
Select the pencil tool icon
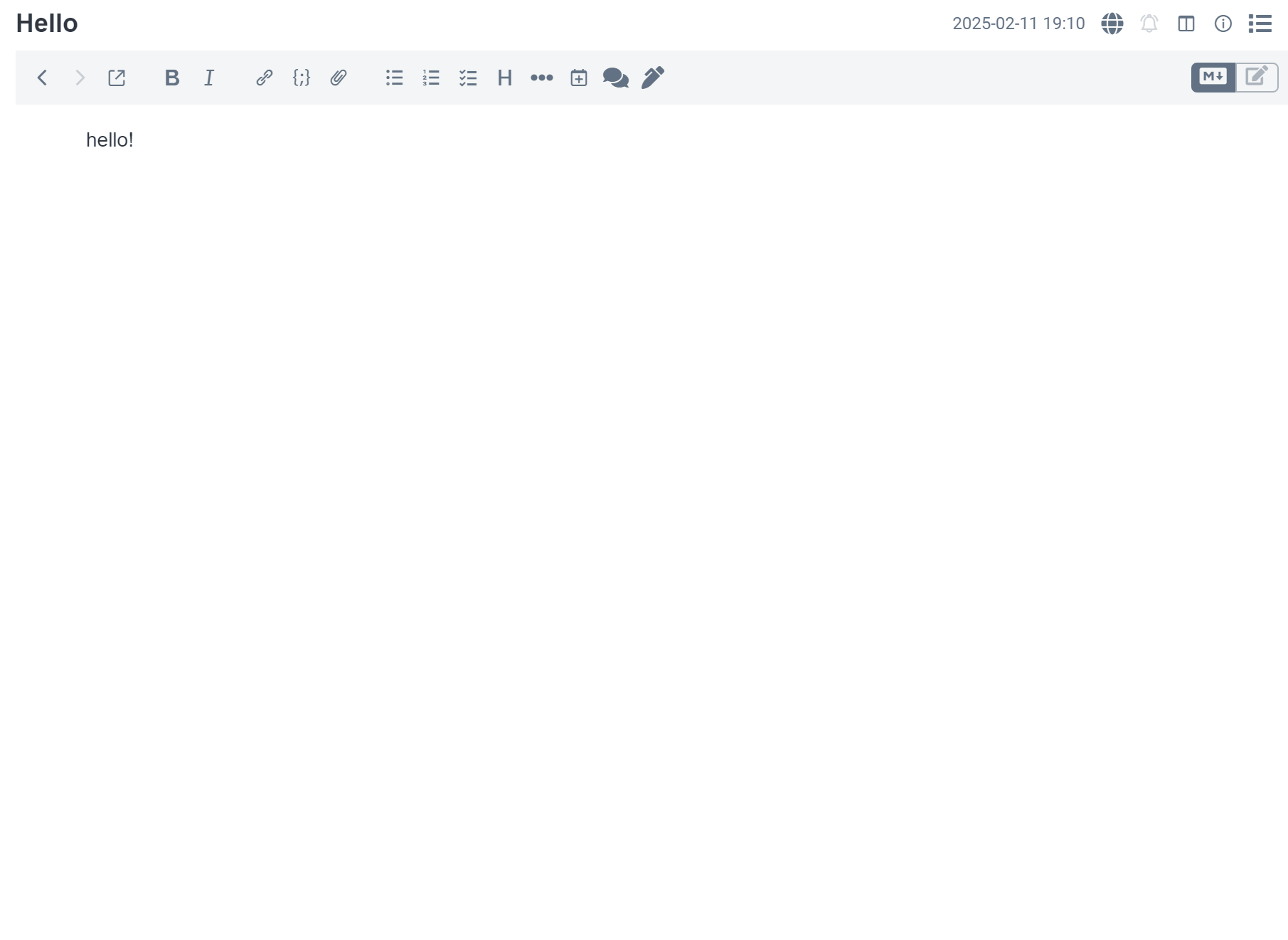click(653, 78)
